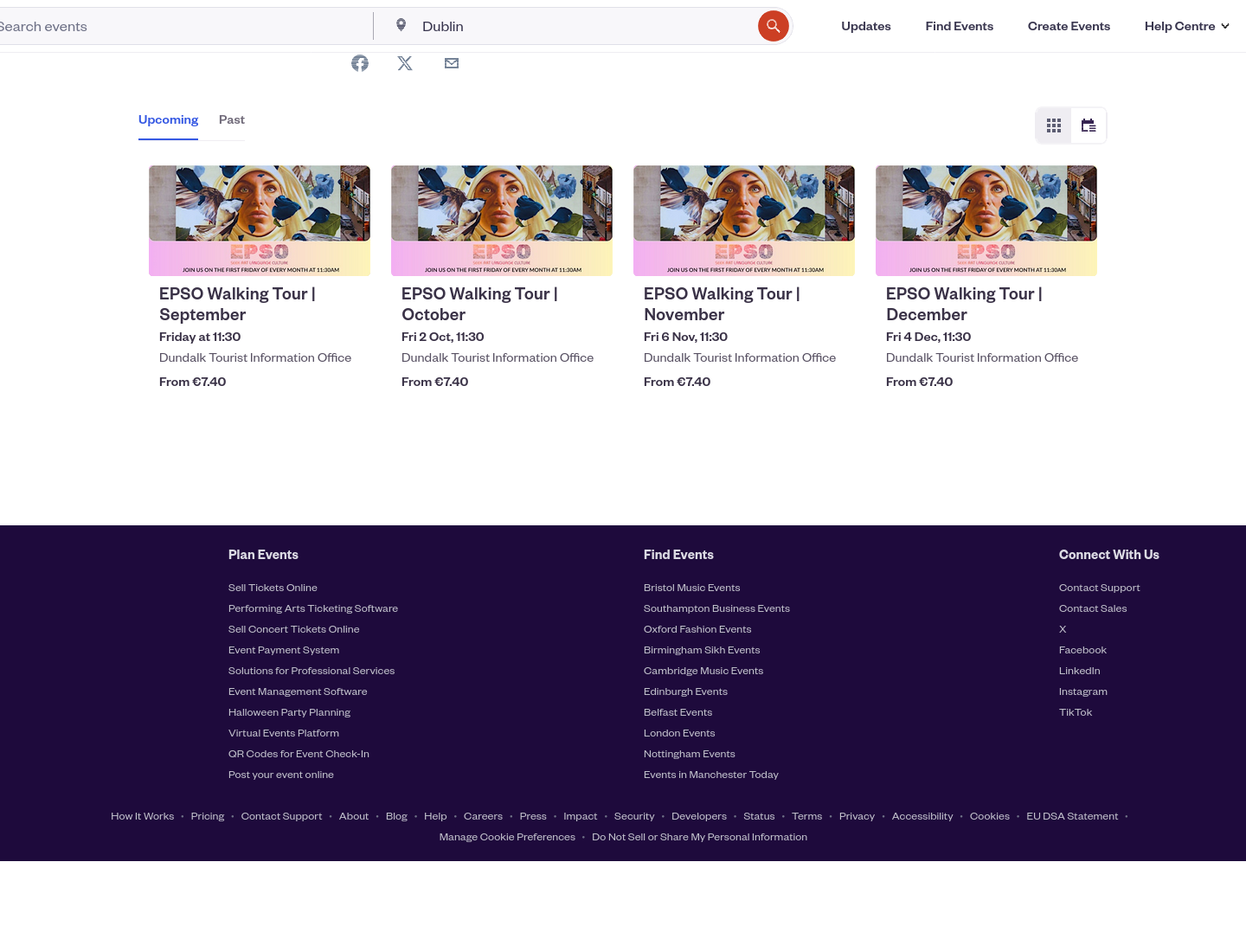Edit the Dublin location field
The image size is (1246, 952).
(x=584, y=26)
